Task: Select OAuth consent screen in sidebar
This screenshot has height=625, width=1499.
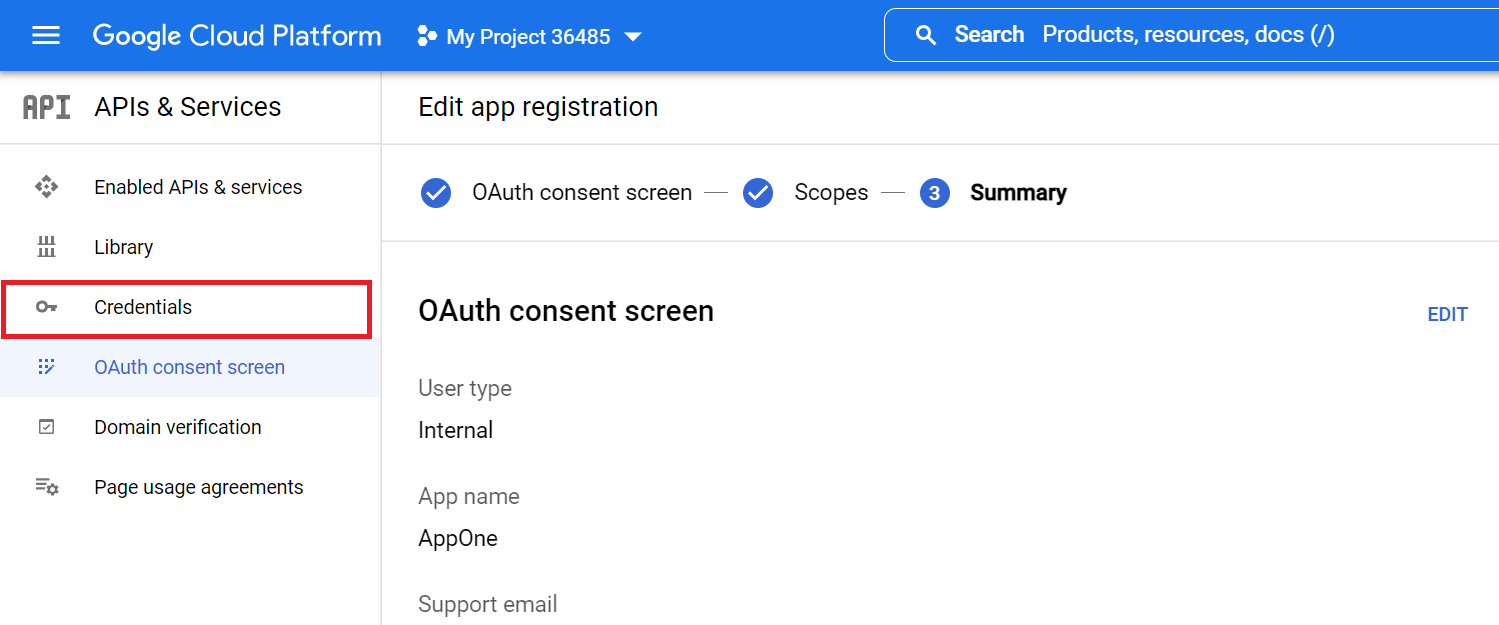Action: pyautogui.click(x=189, y=367)
